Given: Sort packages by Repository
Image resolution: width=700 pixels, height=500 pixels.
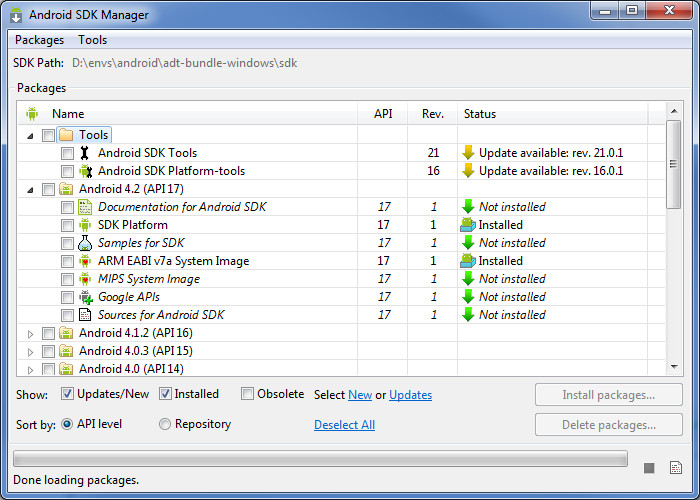Looking at the screenshot, I should click(165, 424).
